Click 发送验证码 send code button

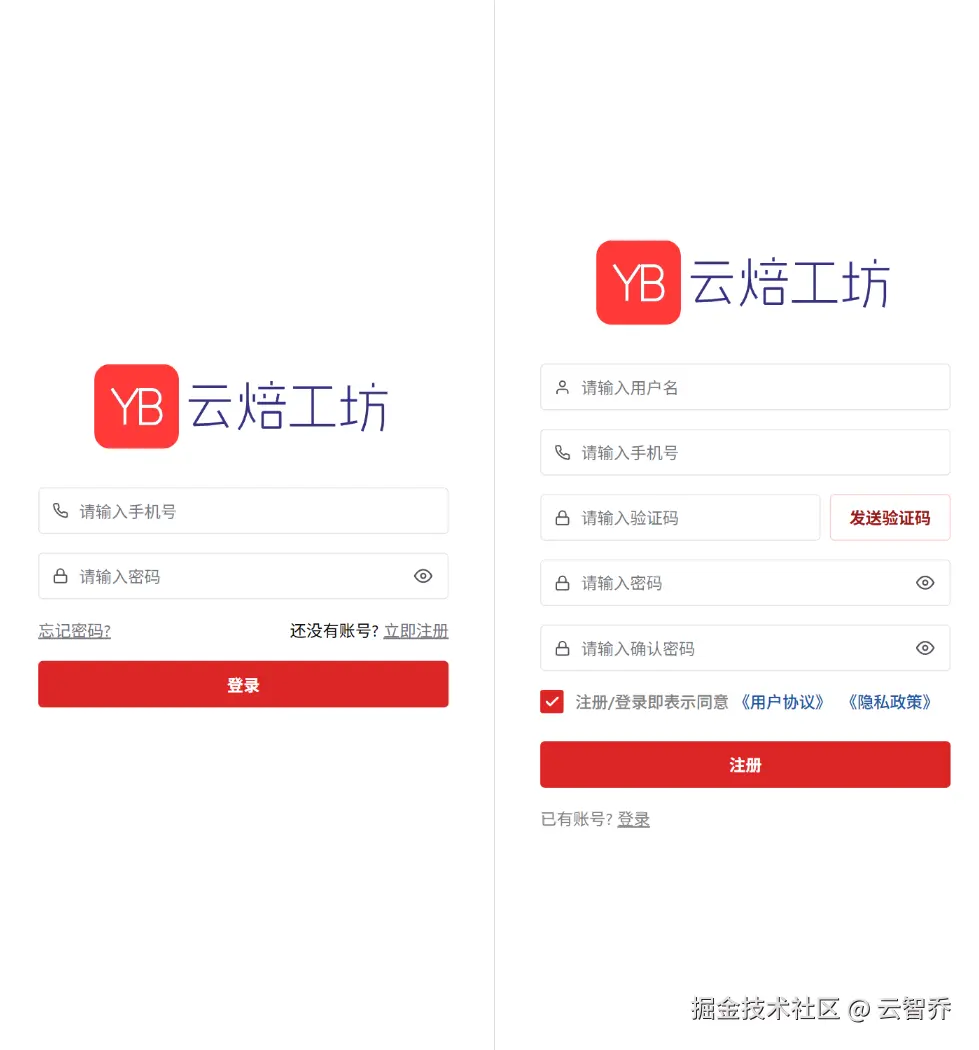(x=890, y=518)
